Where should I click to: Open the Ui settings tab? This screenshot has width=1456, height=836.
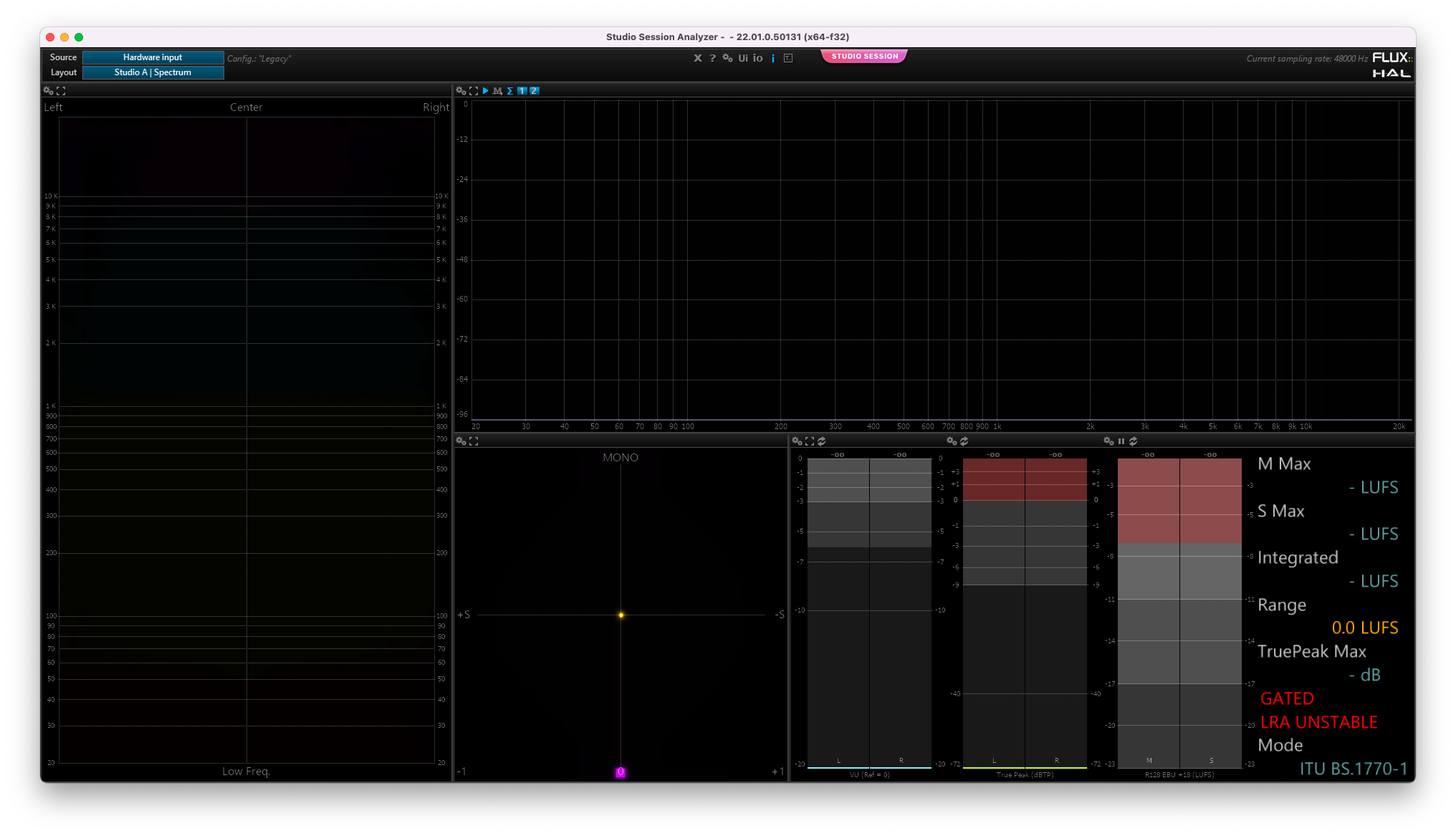pos(743,58)
